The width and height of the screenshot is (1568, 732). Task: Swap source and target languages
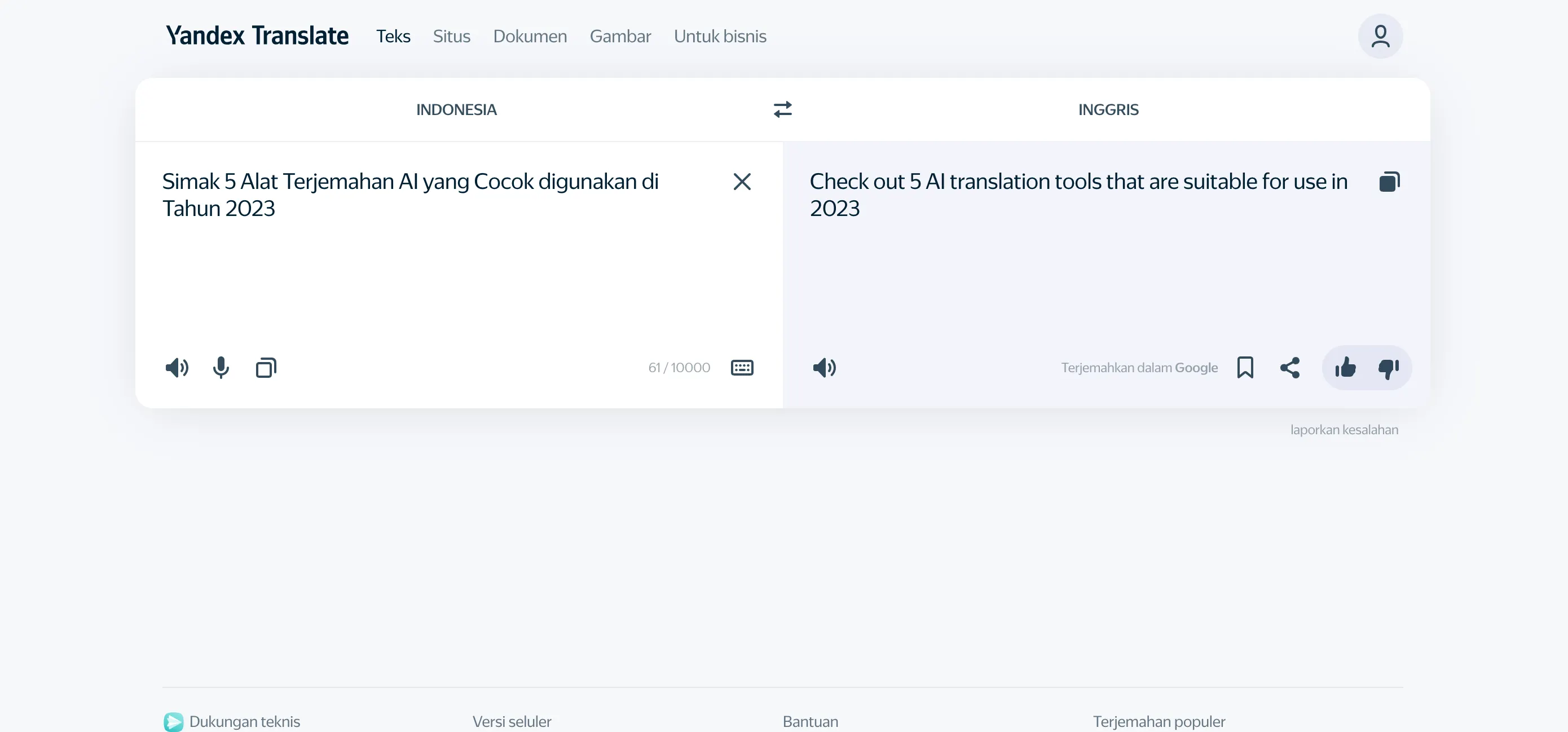782,109
